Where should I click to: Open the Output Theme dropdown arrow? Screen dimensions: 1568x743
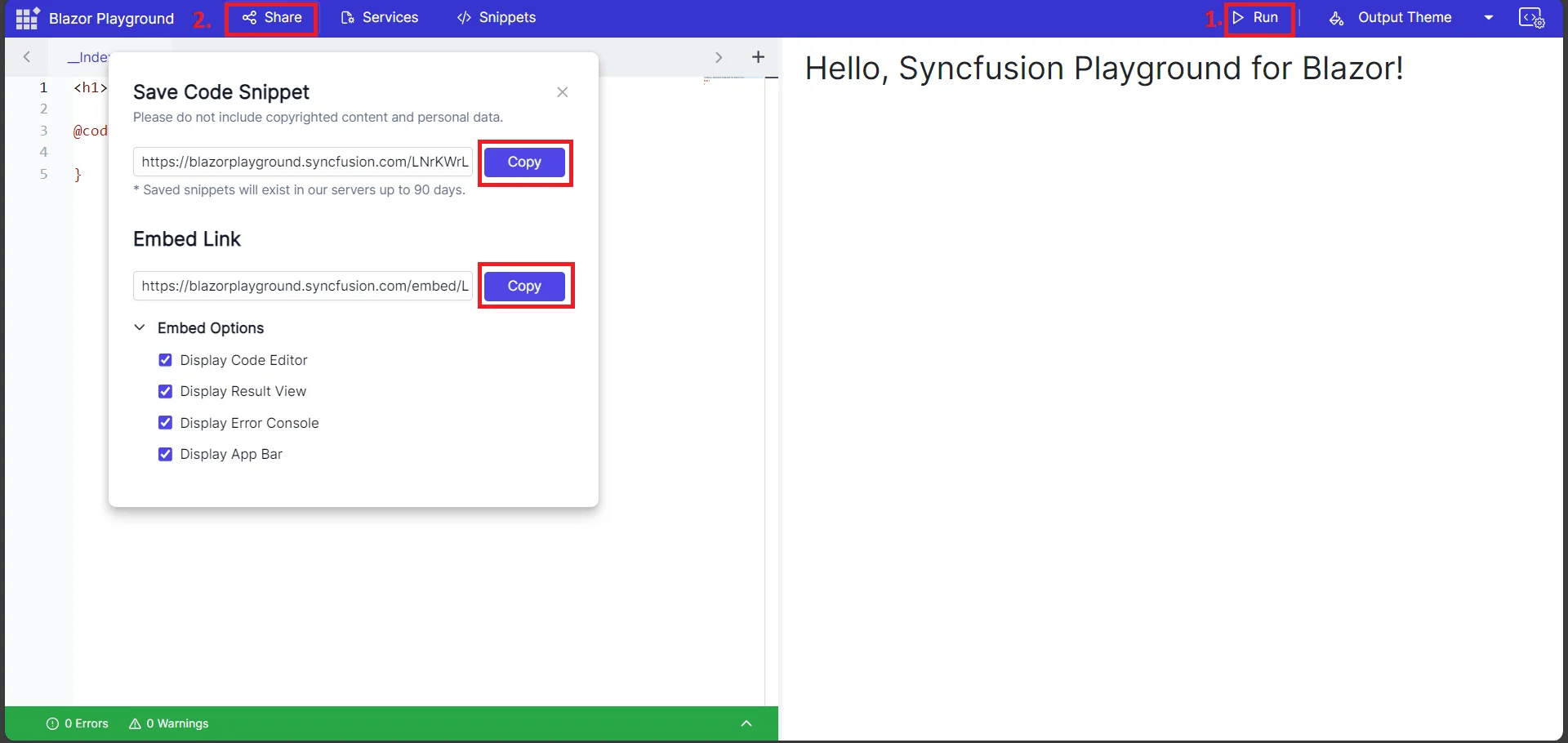[1489, 17]
